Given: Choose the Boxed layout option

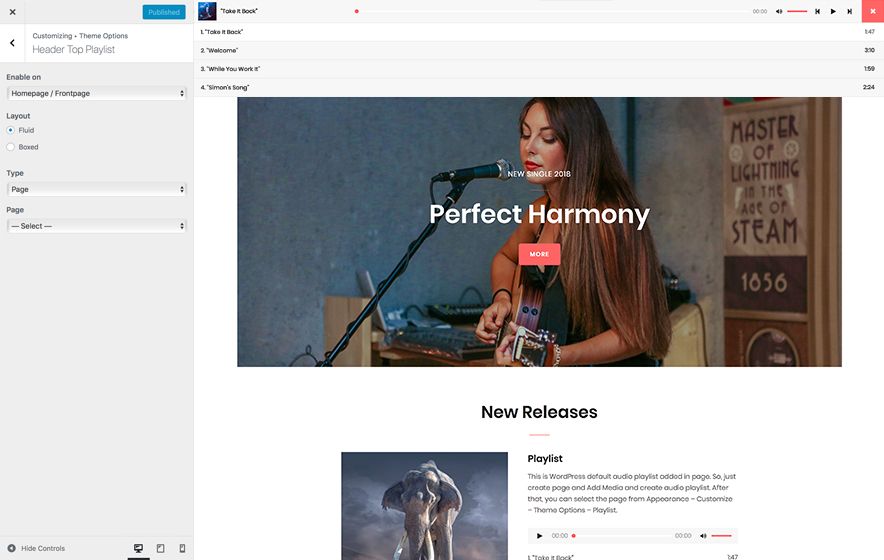Looking at the screenshot, I should [x=11, y=147].
